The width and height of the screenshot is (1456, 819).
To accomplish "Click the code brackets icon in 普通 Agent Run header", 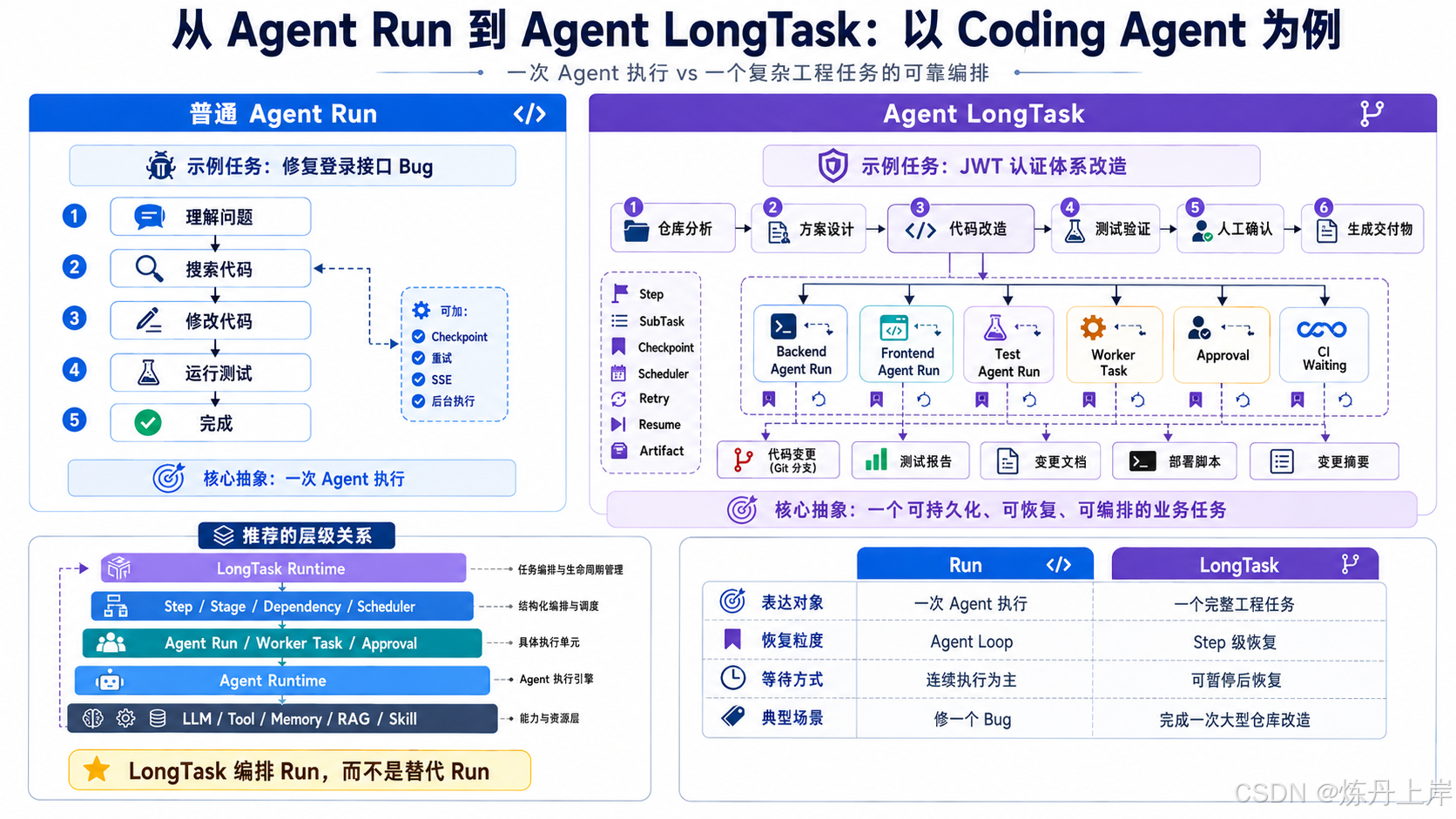I will pos(529,114).
